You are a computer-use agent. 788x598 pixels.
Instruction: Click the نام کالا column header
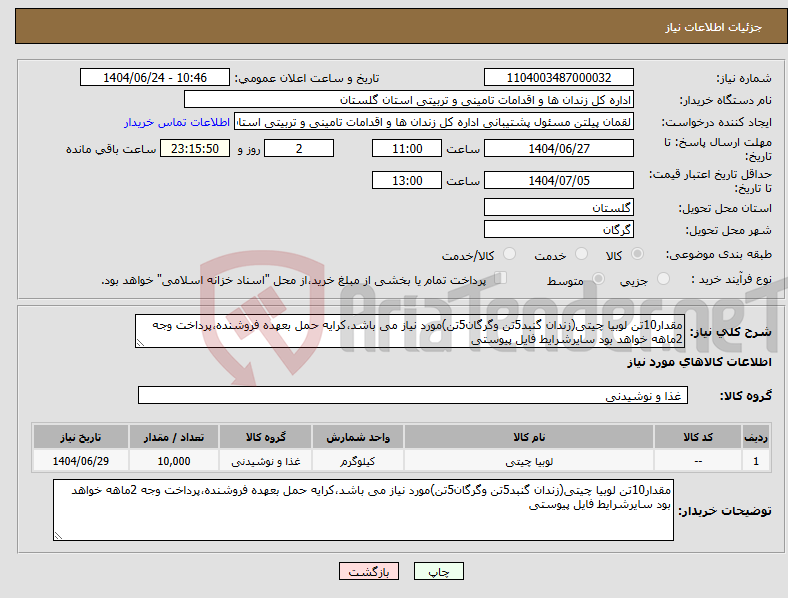coord(529,437)
